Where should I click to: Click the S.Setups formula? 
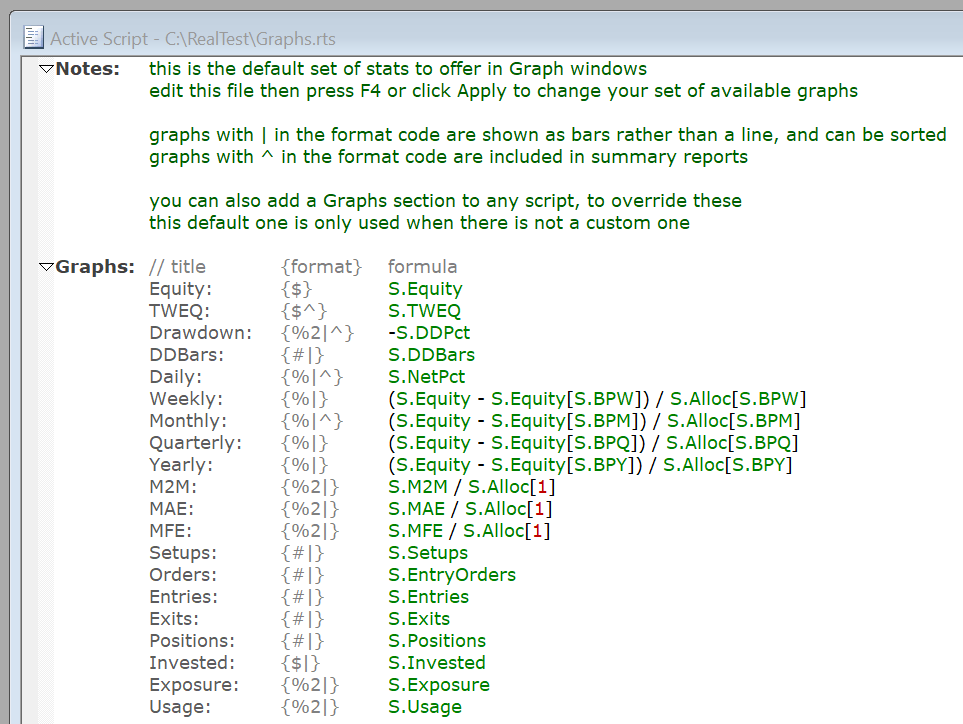click(427, 553)
